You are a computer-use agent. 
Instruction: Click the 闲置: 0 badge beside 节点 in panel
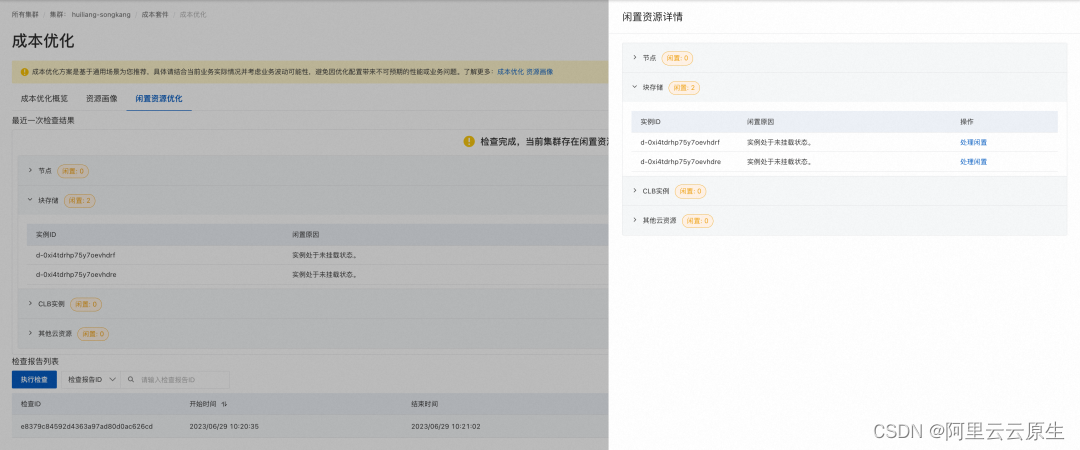click(677, 58)
